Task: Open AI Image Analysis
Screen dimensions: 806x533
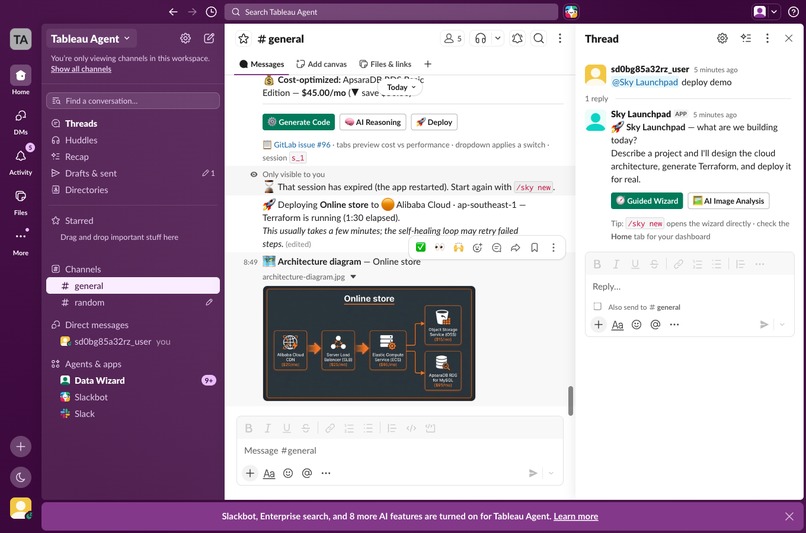Action: point(728,201)
